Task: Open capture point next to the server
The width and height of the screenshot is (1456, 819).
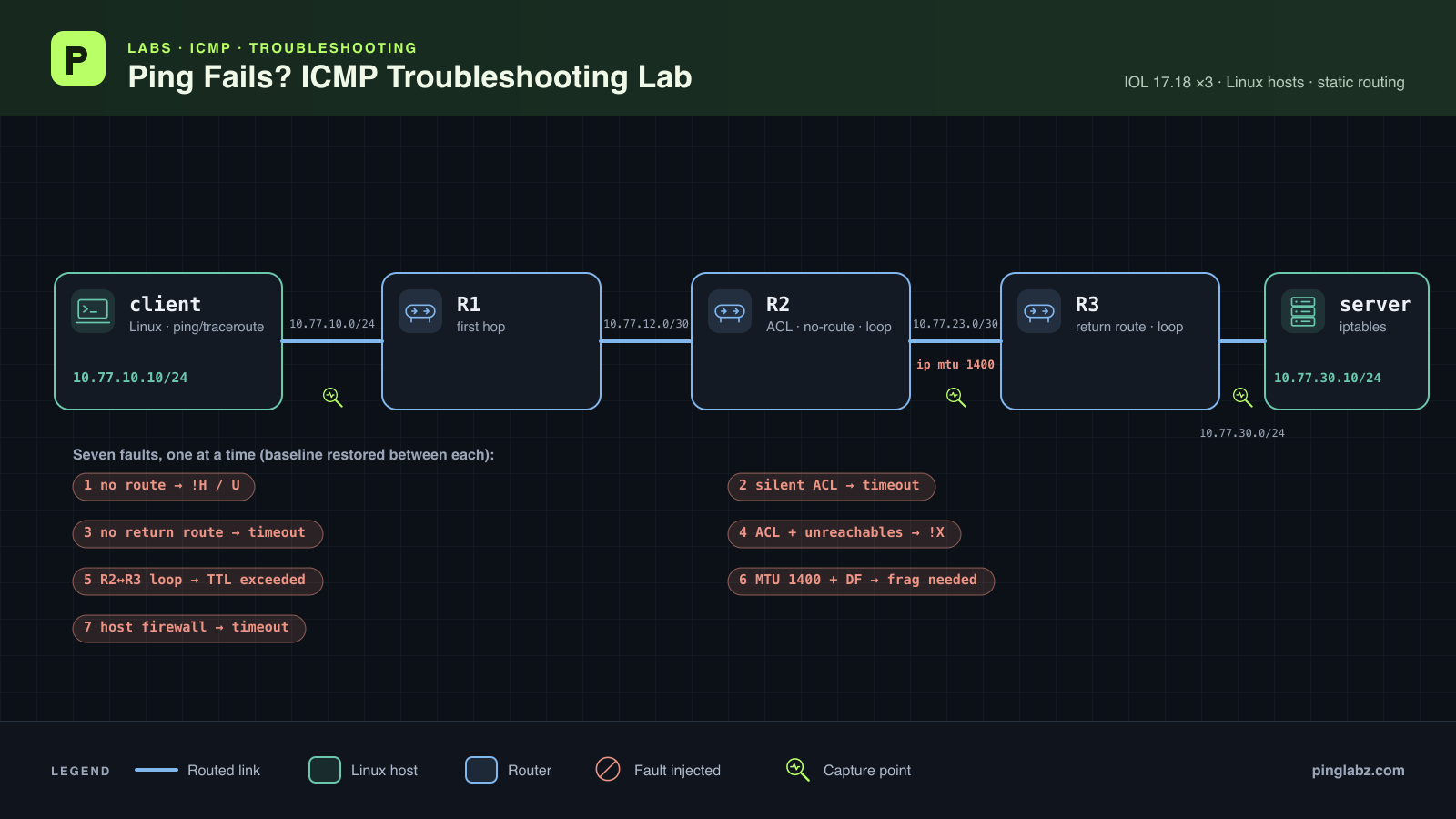Action: 1242,398
